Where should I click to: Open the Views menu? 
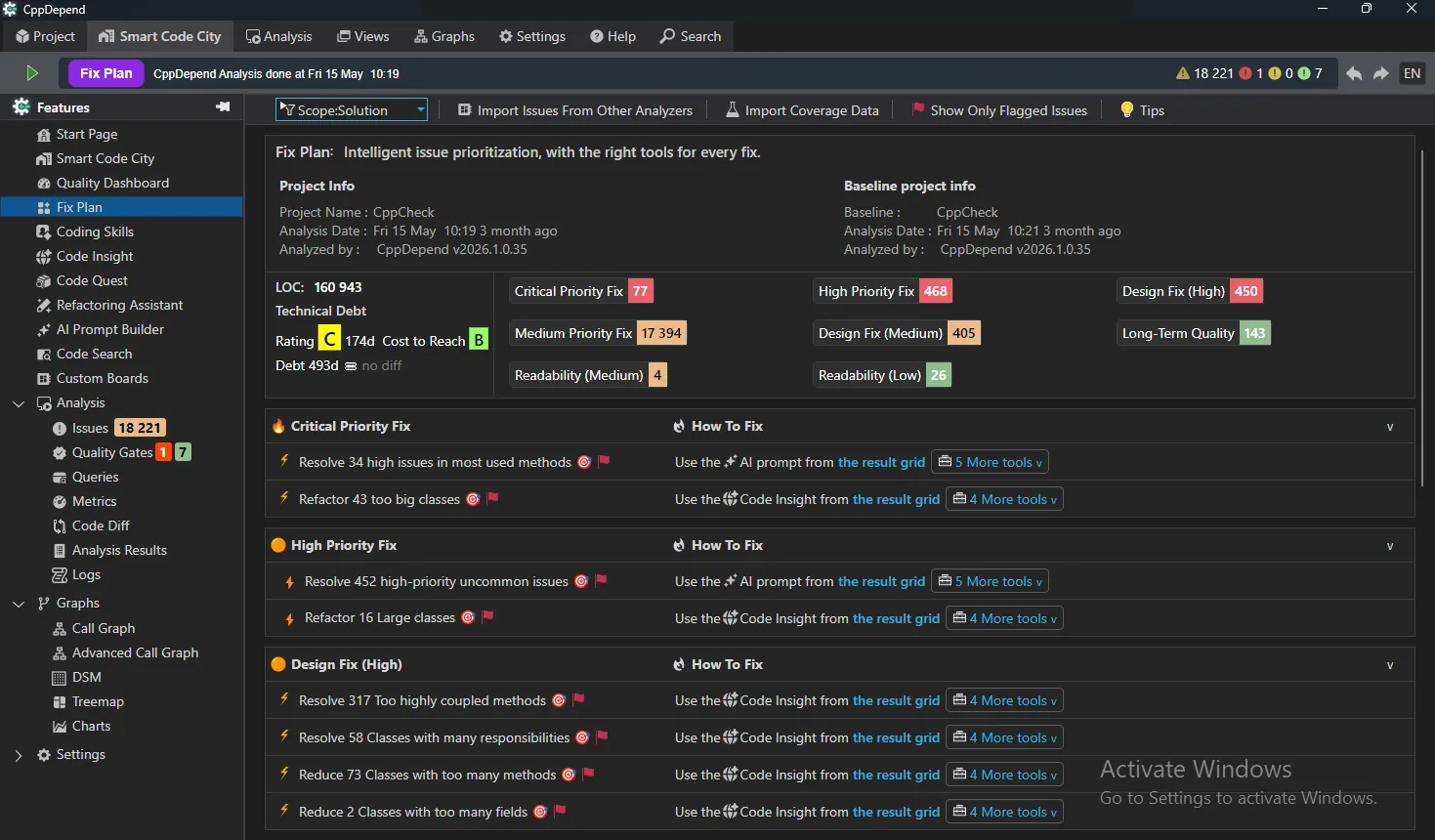click(x=363, y=36)
